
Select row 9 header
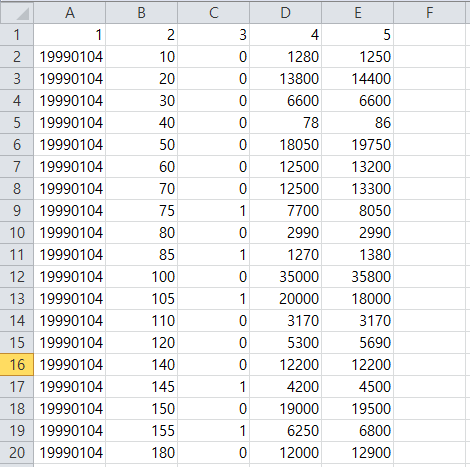click(17, 211)
